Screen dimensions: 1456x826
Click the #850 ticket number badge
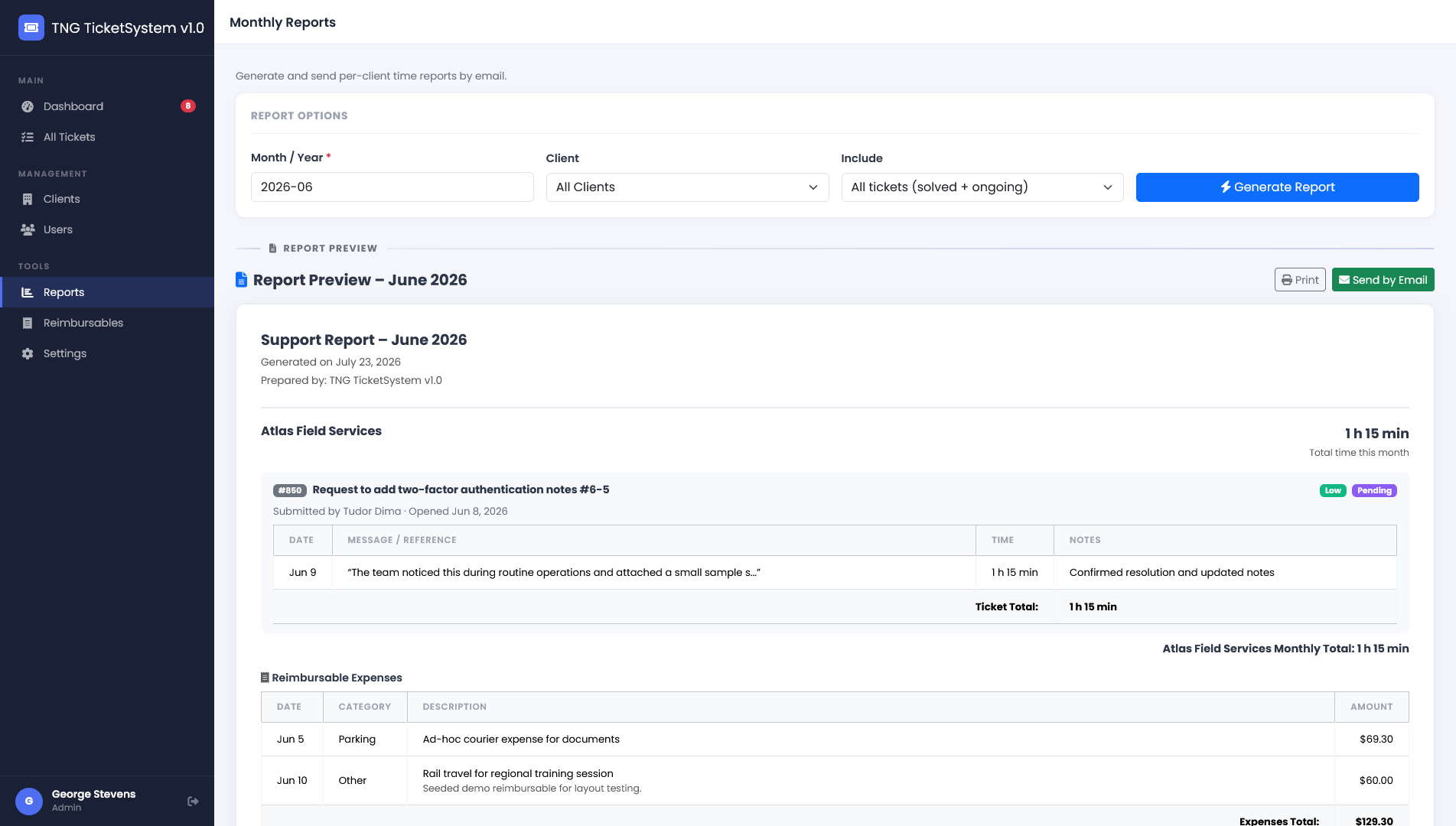(290, 490)
